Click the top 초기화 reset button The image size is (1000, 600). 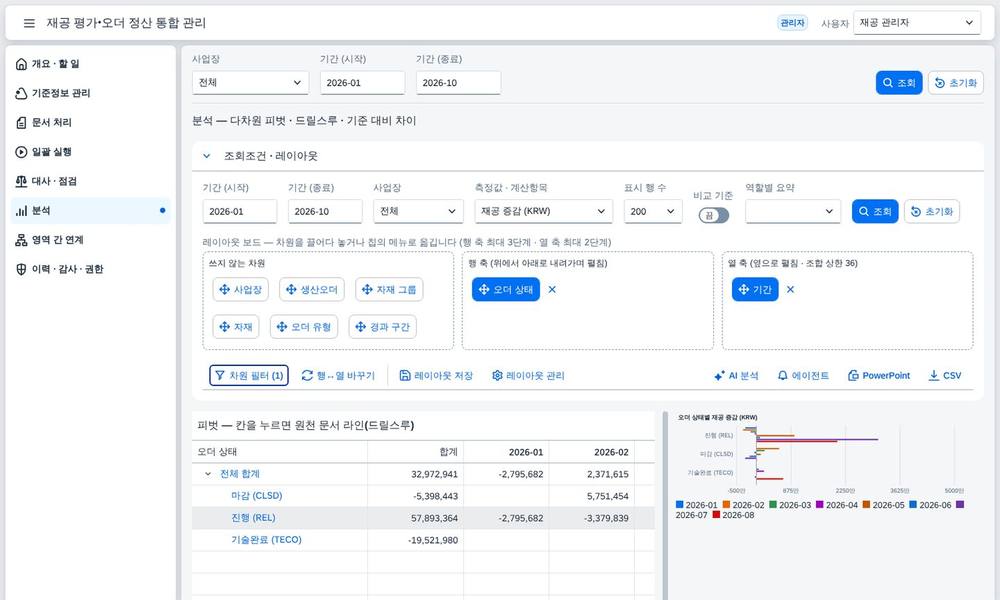tap(955, 83)
